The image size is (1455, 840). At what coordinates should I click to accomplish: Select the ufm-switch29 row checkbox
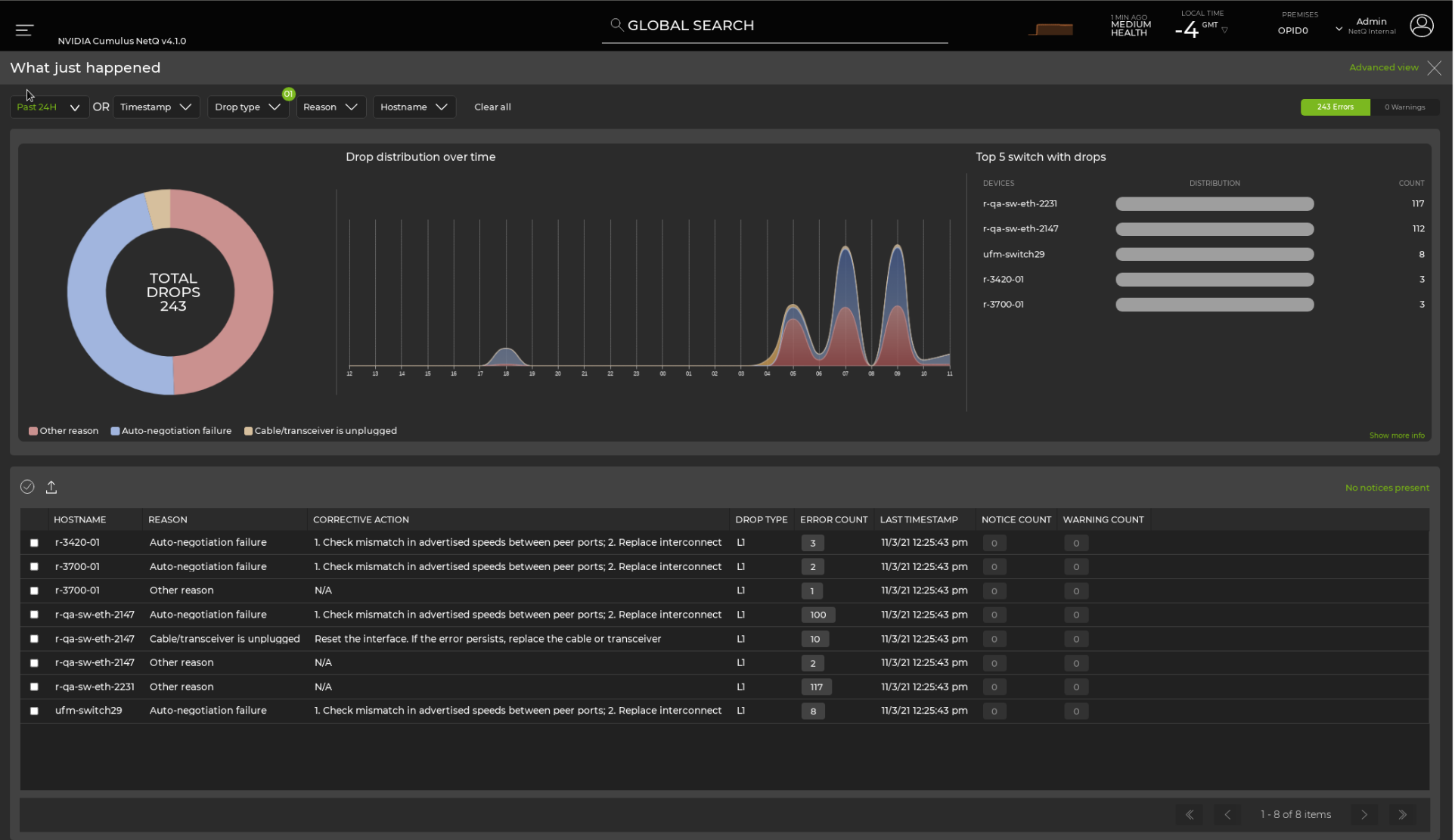(34, 711)
